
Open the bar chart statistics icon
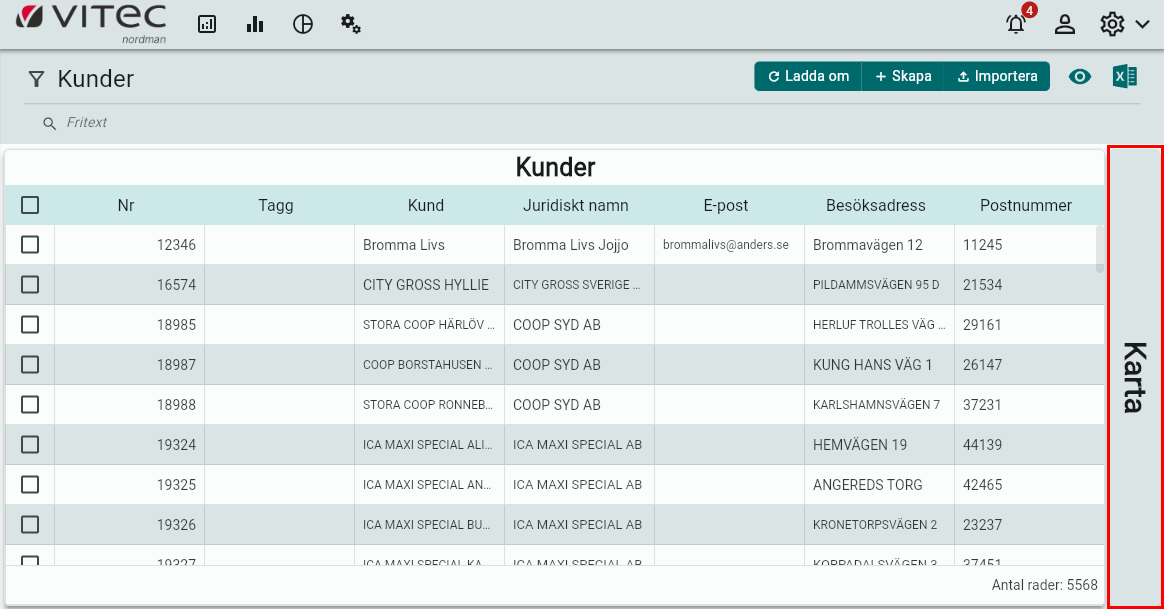pyautogui.click(x=255, y=24)
